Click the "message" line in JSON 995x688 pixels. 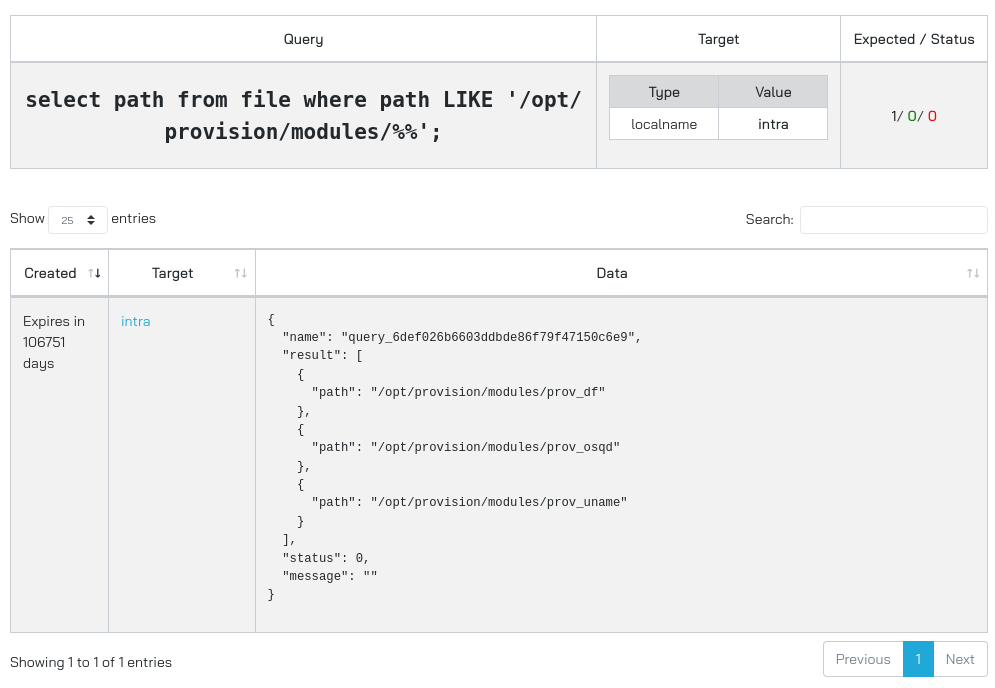[330, 576]
